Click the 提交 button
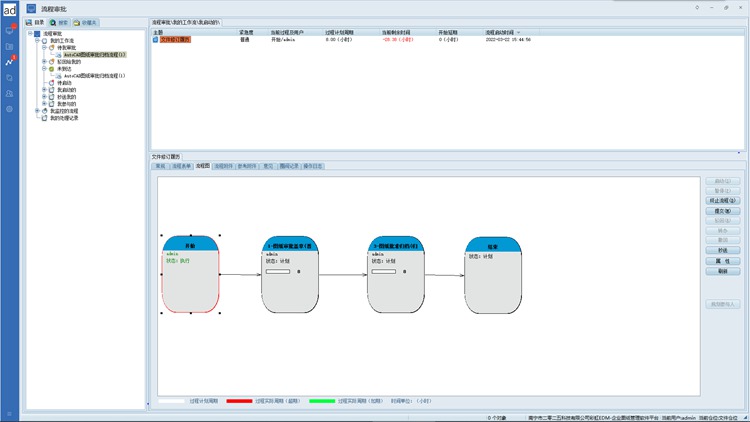Image resolution: width=750 pixels, height=422 pixels. point(722,212)
